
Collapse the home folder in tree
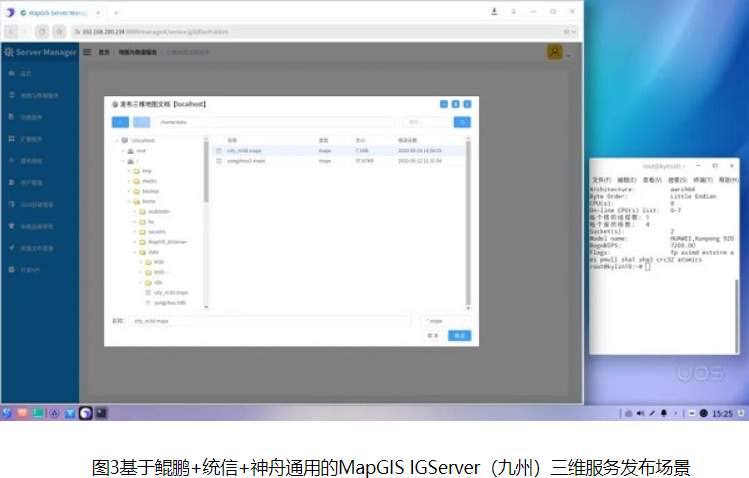(129, 201)
